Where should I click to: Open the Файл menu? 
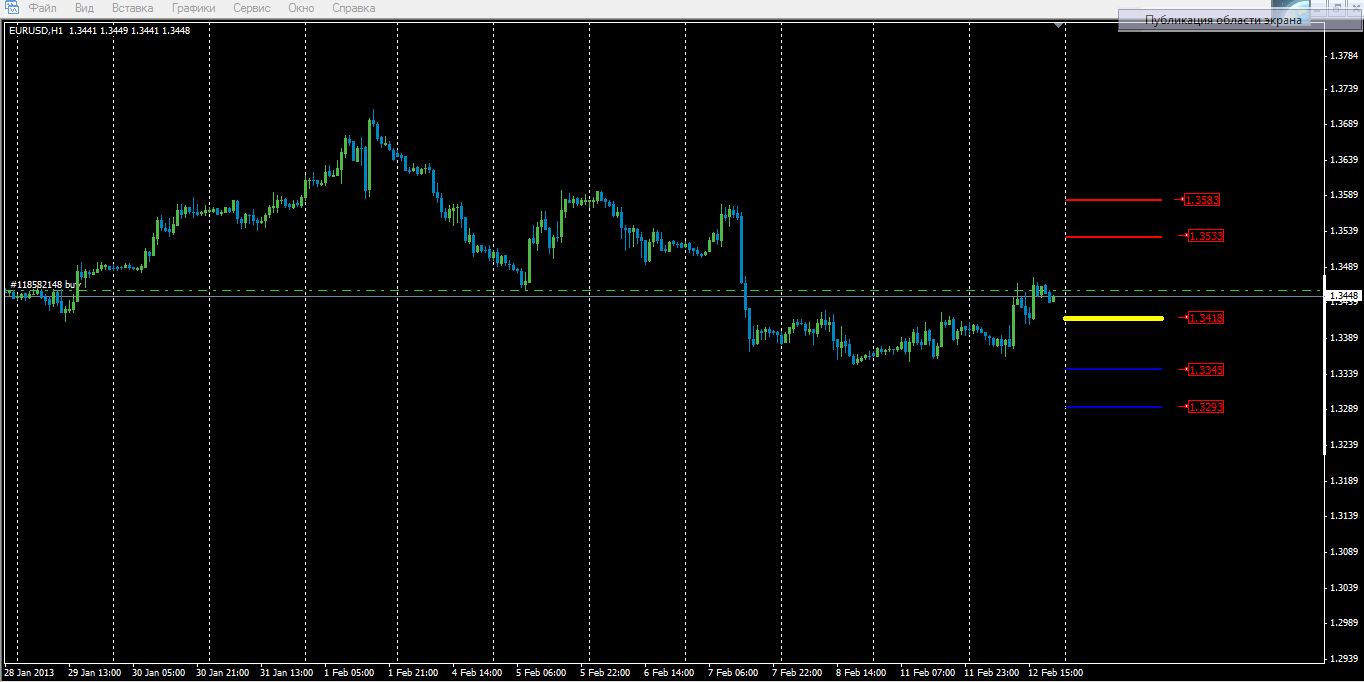(x=43, y=8)
